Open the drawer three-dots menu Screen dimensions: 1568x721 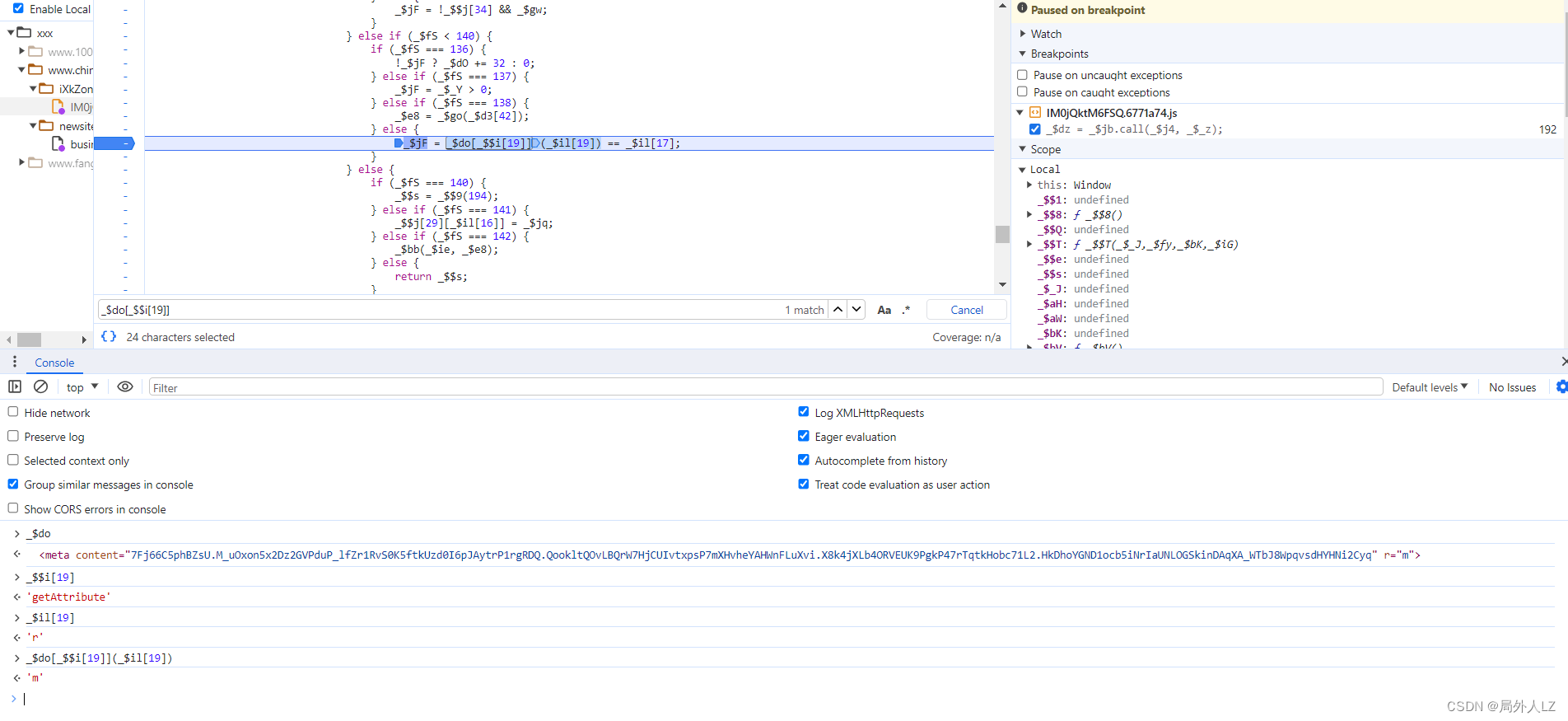[x=15, y=362]
